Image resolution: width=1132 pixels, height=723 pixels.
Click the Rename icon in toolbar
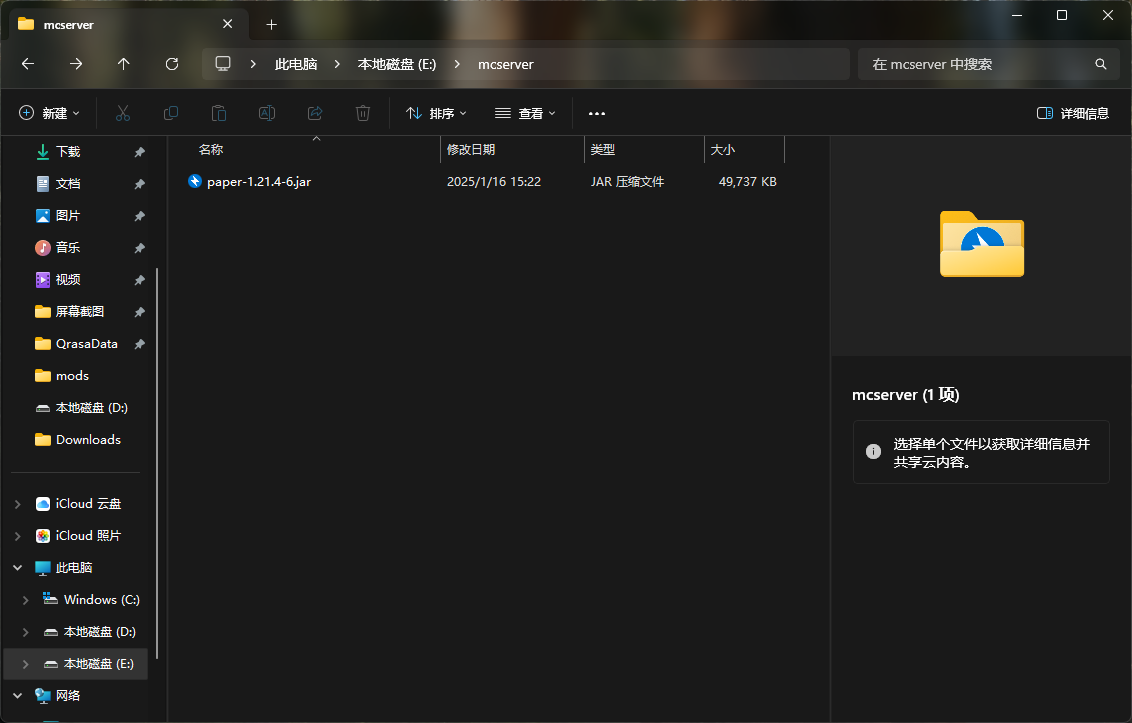(267, 114)
